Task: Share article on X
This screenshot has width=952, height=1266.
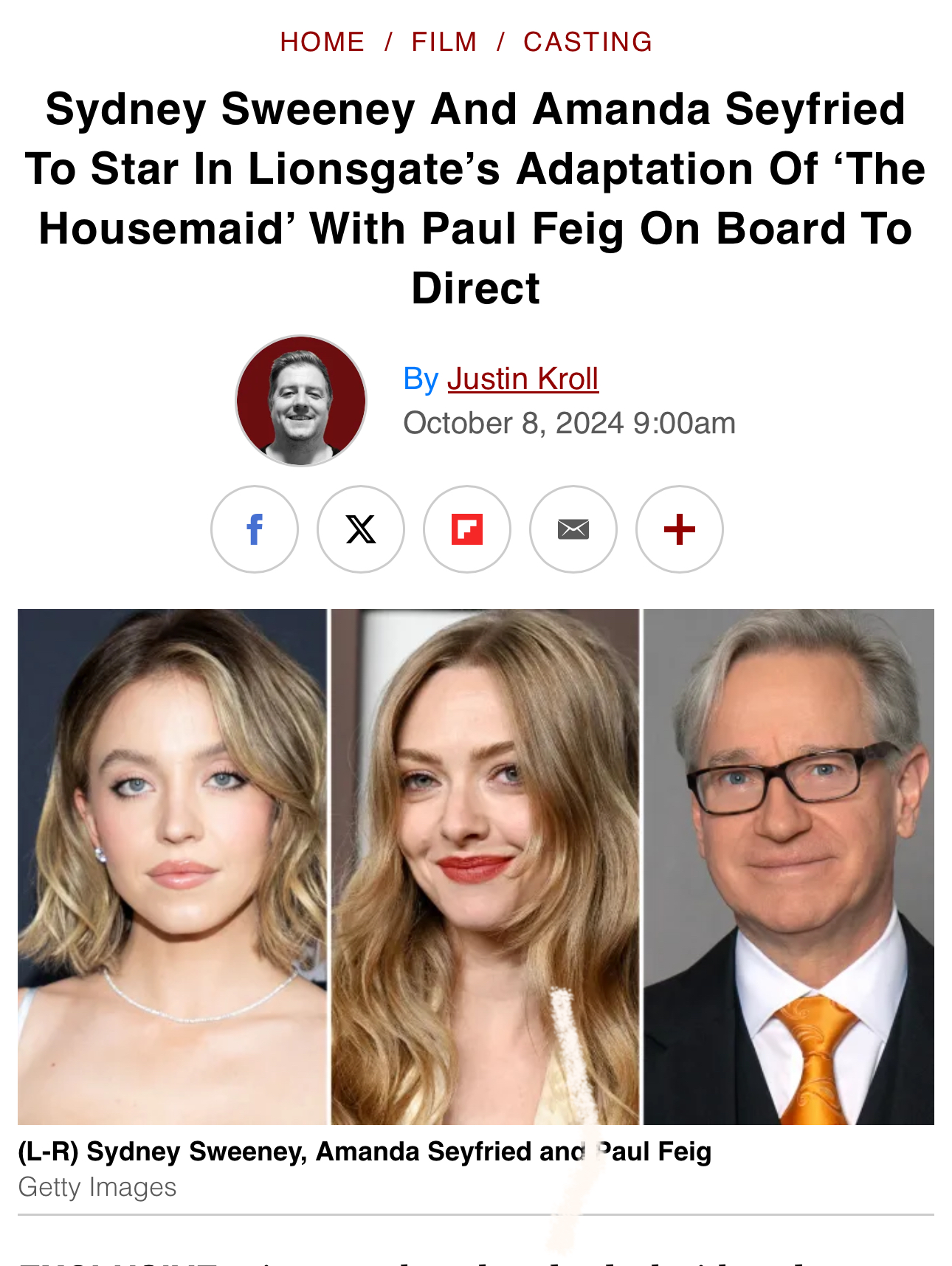Action: pos(361,529)
